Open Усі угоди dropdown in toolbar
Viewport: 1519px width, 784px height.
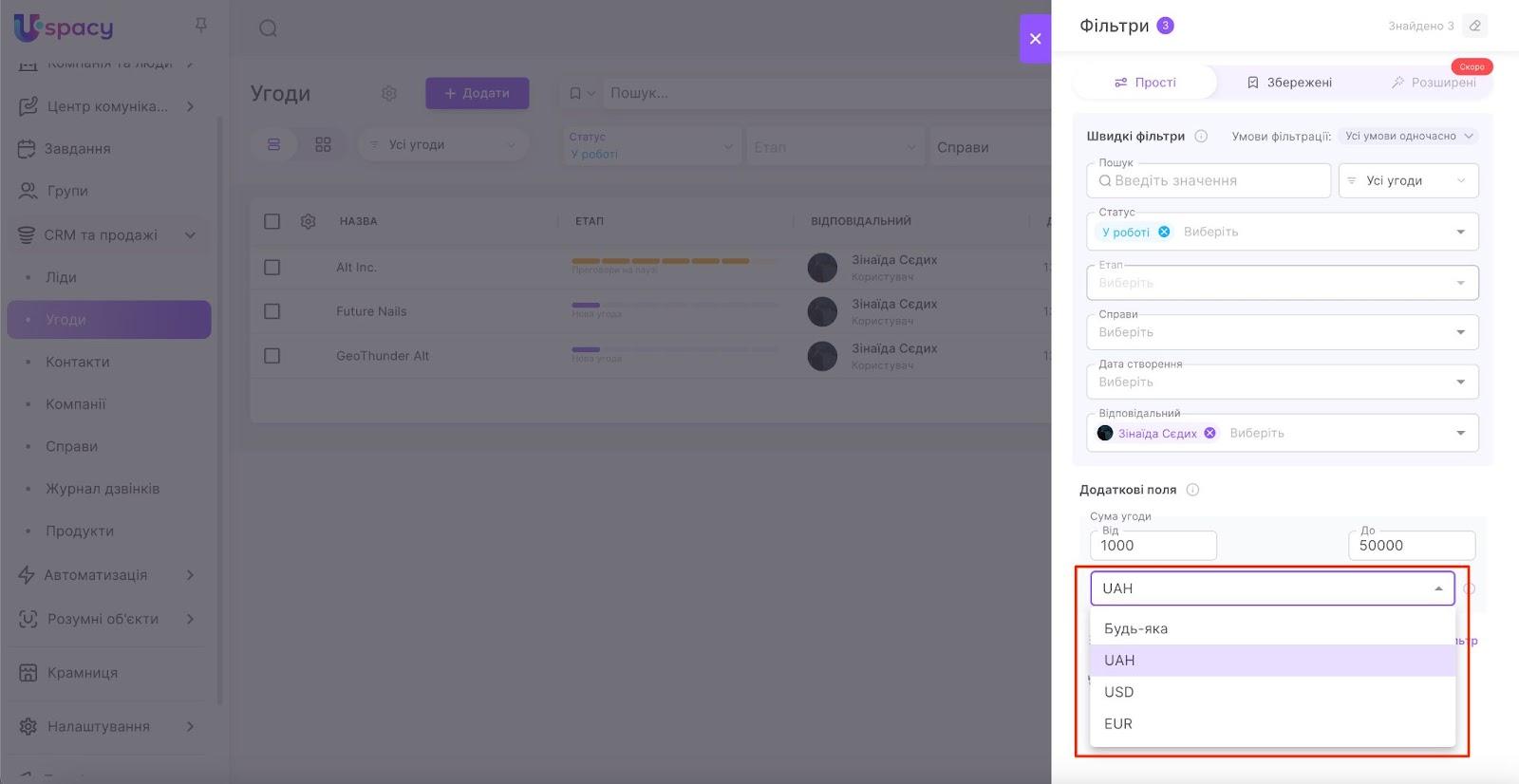coord(443,144)
